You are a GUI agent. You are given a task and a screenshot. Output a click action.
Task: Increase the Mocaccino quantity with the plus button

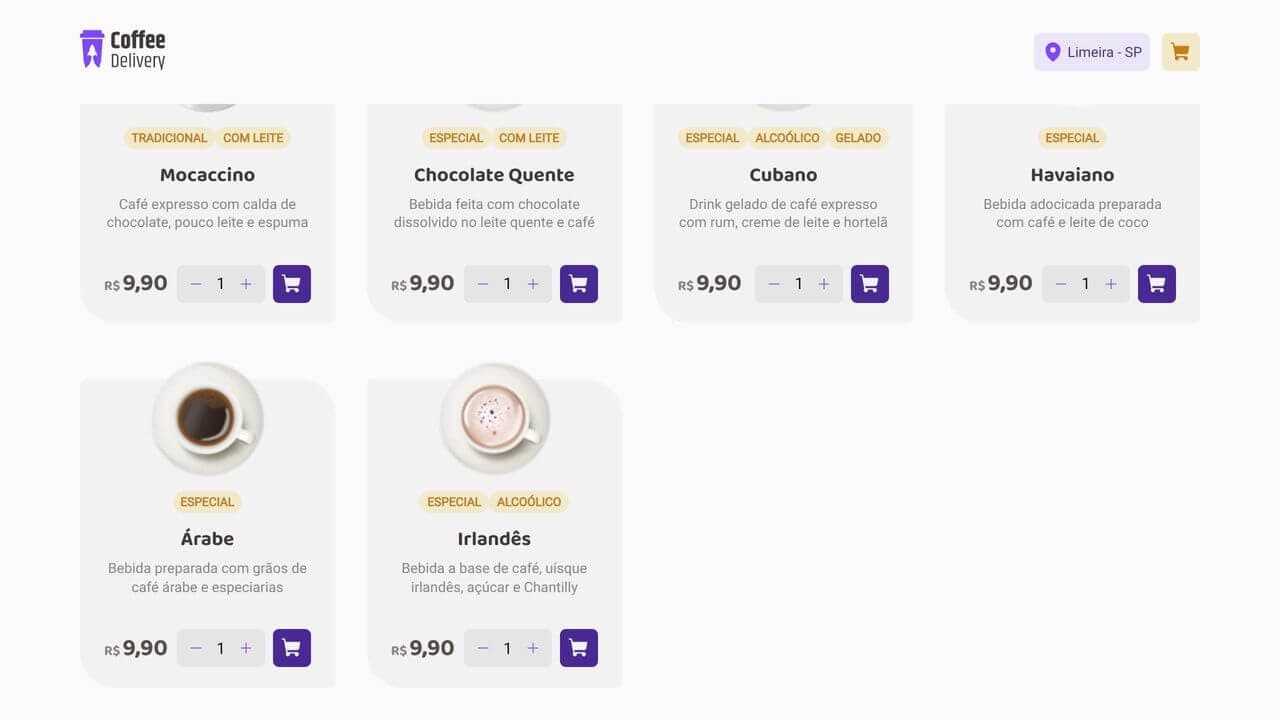point(245,283)
